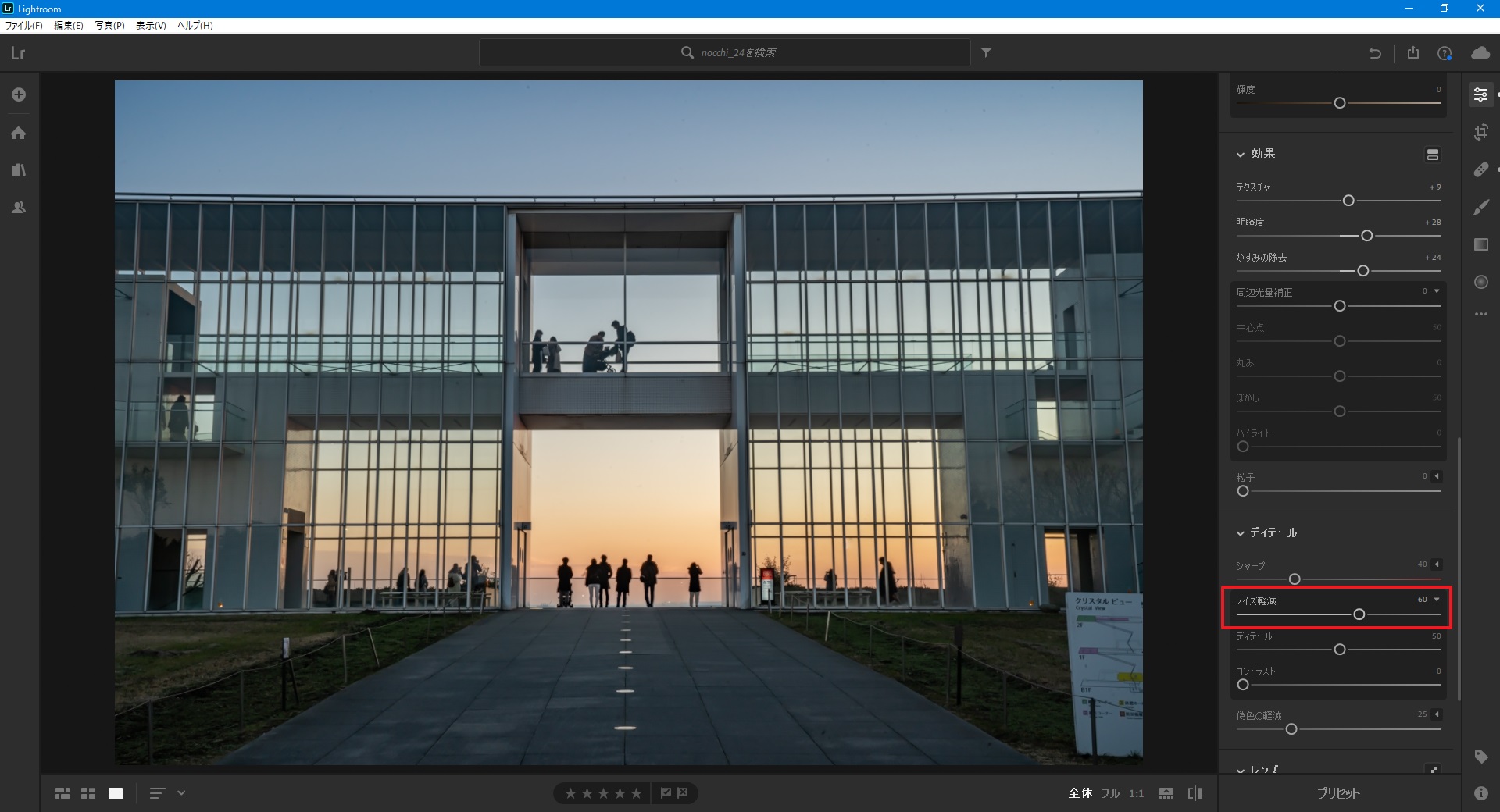Set rating to five stars

(636, 793)
